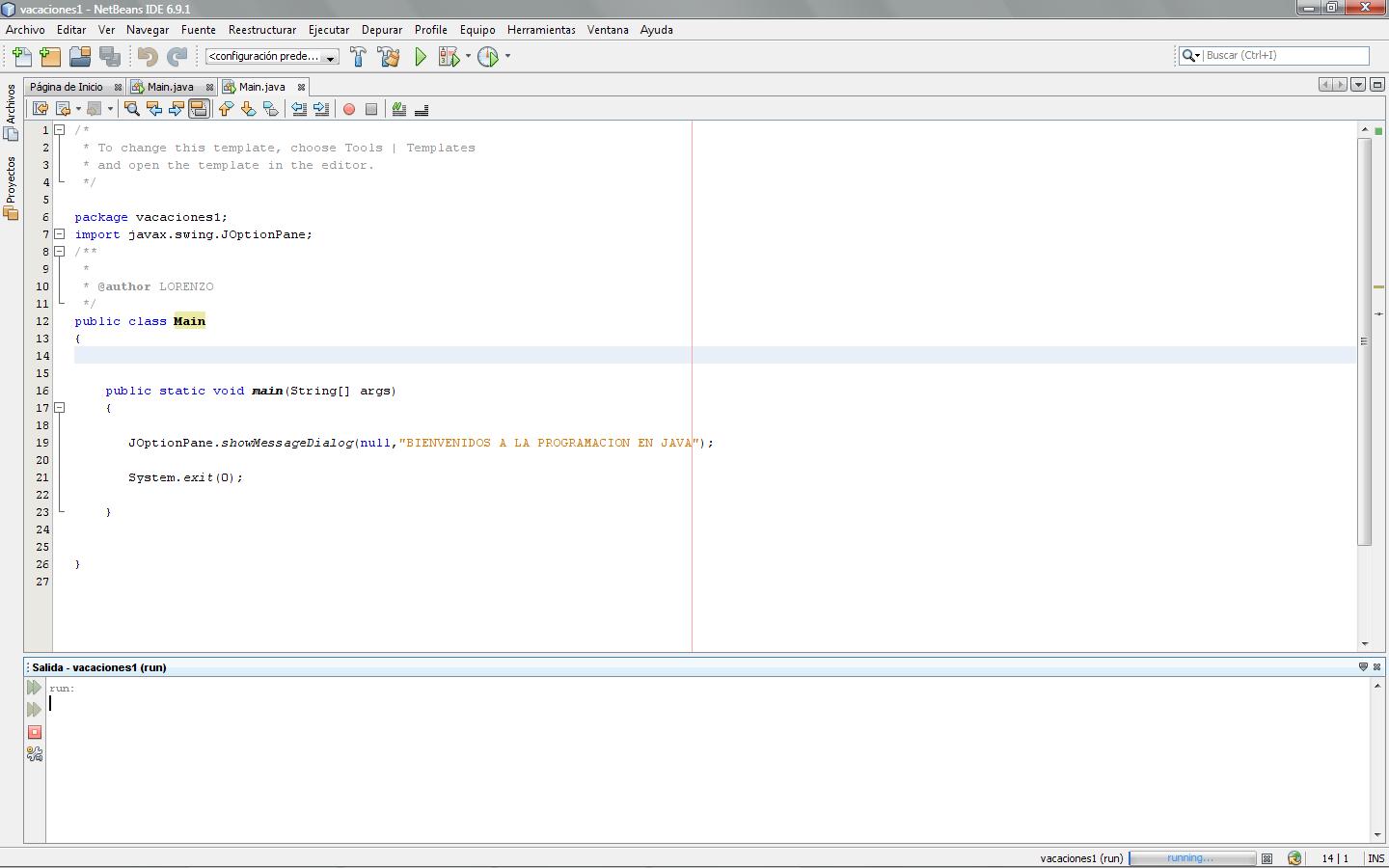Jump to previous bookmark icon
The height and width of the screenshot is (868, 1389).
pos(226,109)
